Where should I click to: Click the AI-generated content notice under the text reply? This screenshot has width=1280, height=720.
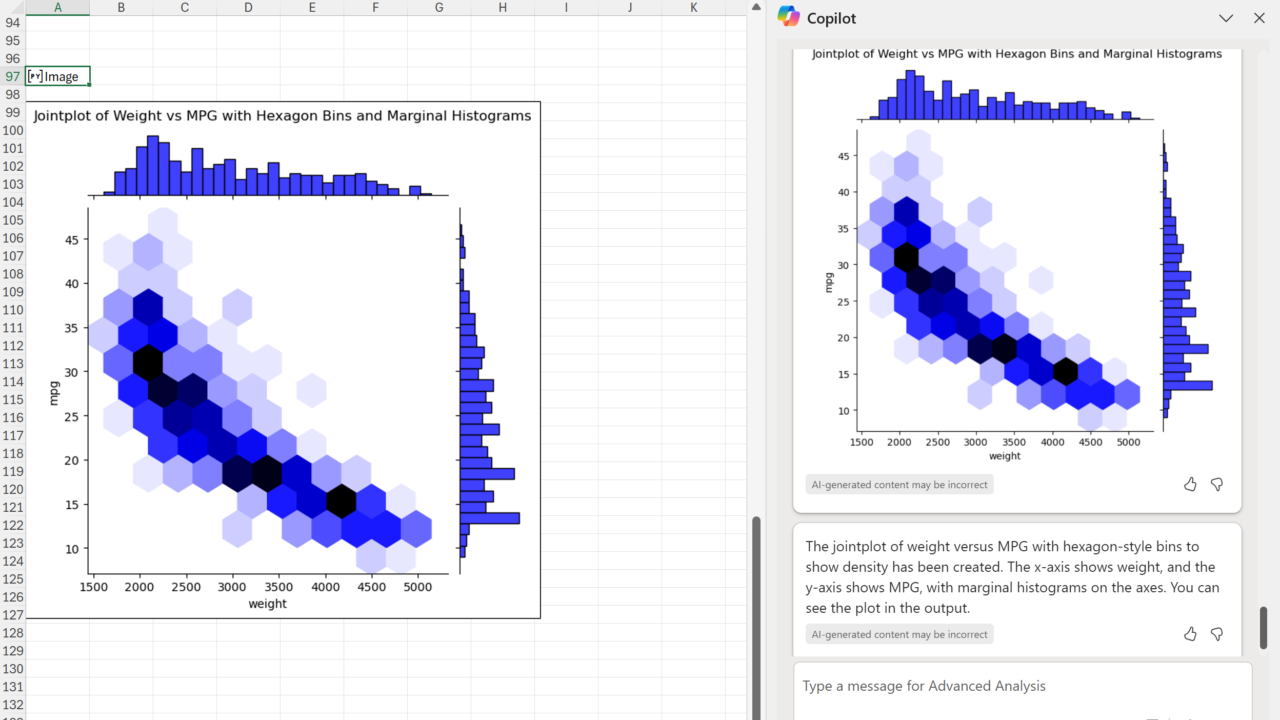click(x=900, y=635)
